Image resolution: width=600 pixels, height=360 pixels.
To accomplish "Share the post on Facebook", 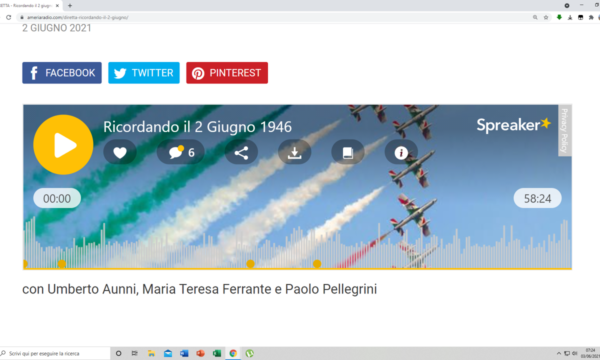I will [x=62, y=73].
